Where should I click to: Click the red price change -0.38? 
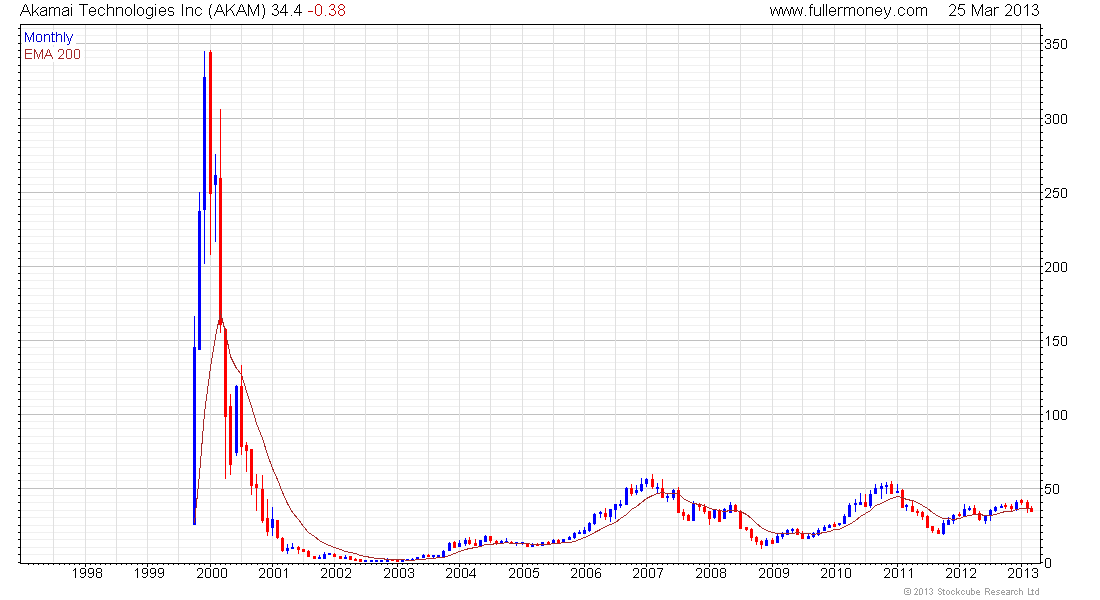pyautogui.click(x=326, y=11)
